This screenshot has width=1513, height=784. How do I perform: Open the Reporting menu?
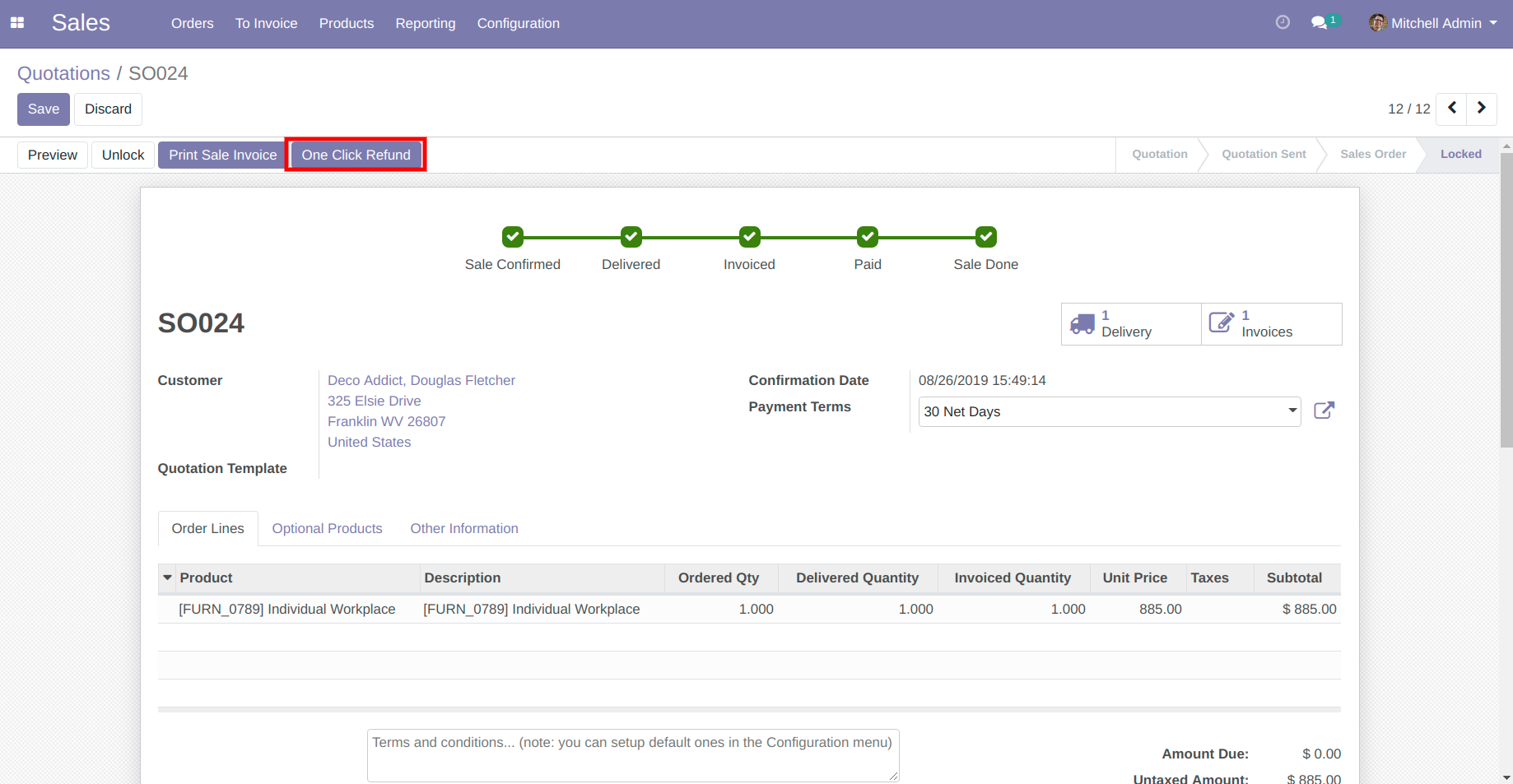425,23
